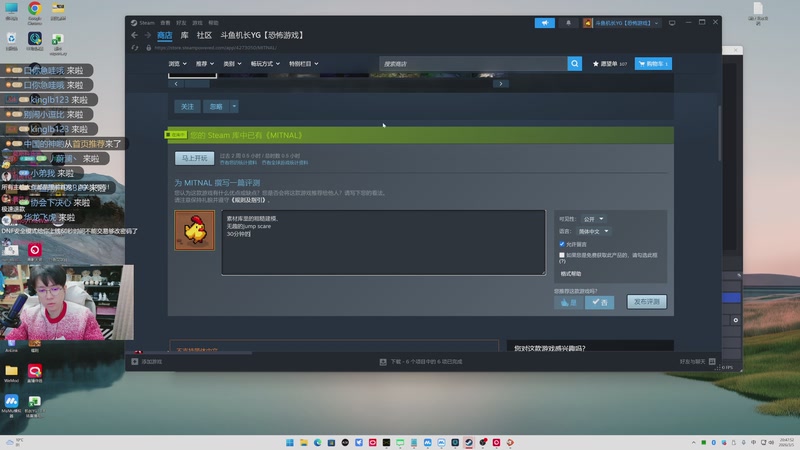
Task: Open Google Chrome desktop shortcut
Action: pos(35,13)
